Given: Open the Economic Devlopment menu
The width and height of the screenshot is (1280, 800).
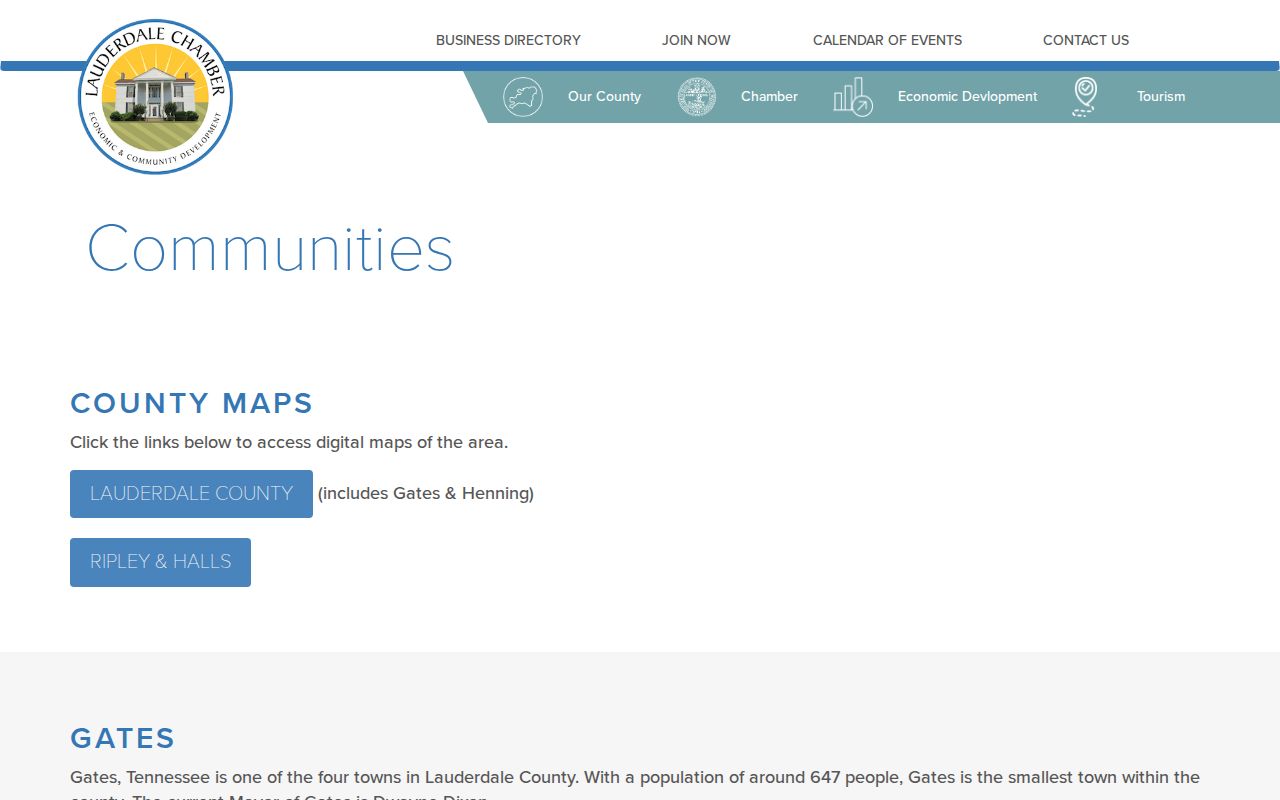Looking at the screenshot, I should pyautogui.click(x=967, y=97).
